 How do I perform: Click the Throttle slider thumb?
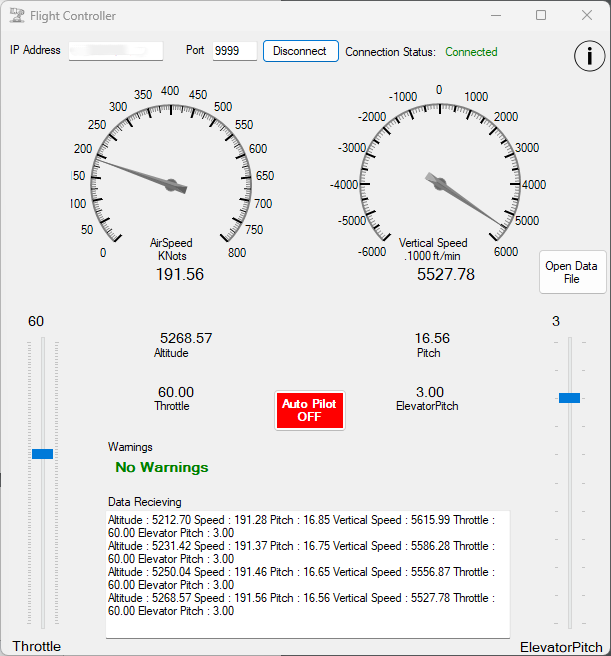(42, 454)
